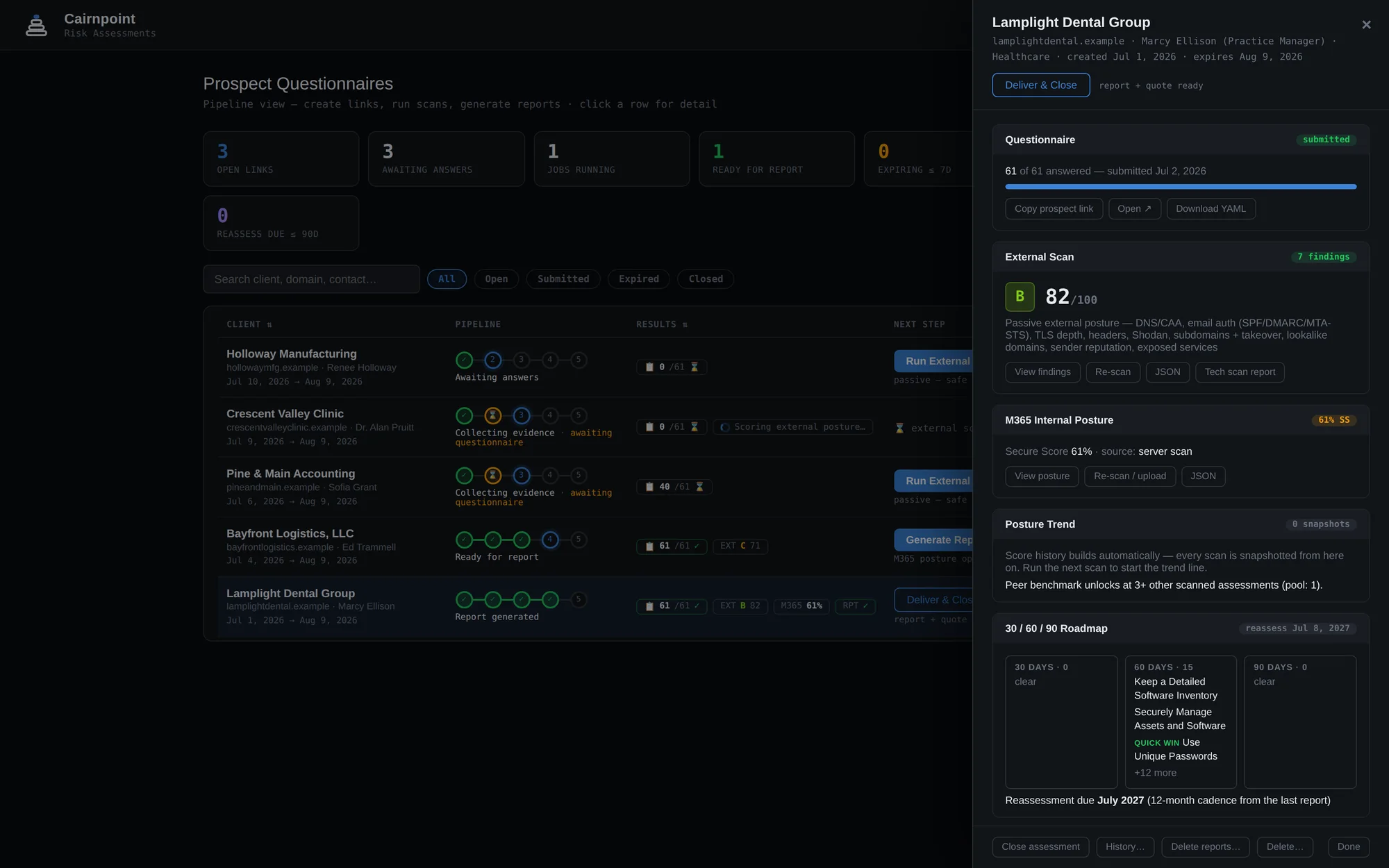
Task: Sort by Client column
Action: coord(249,324)
